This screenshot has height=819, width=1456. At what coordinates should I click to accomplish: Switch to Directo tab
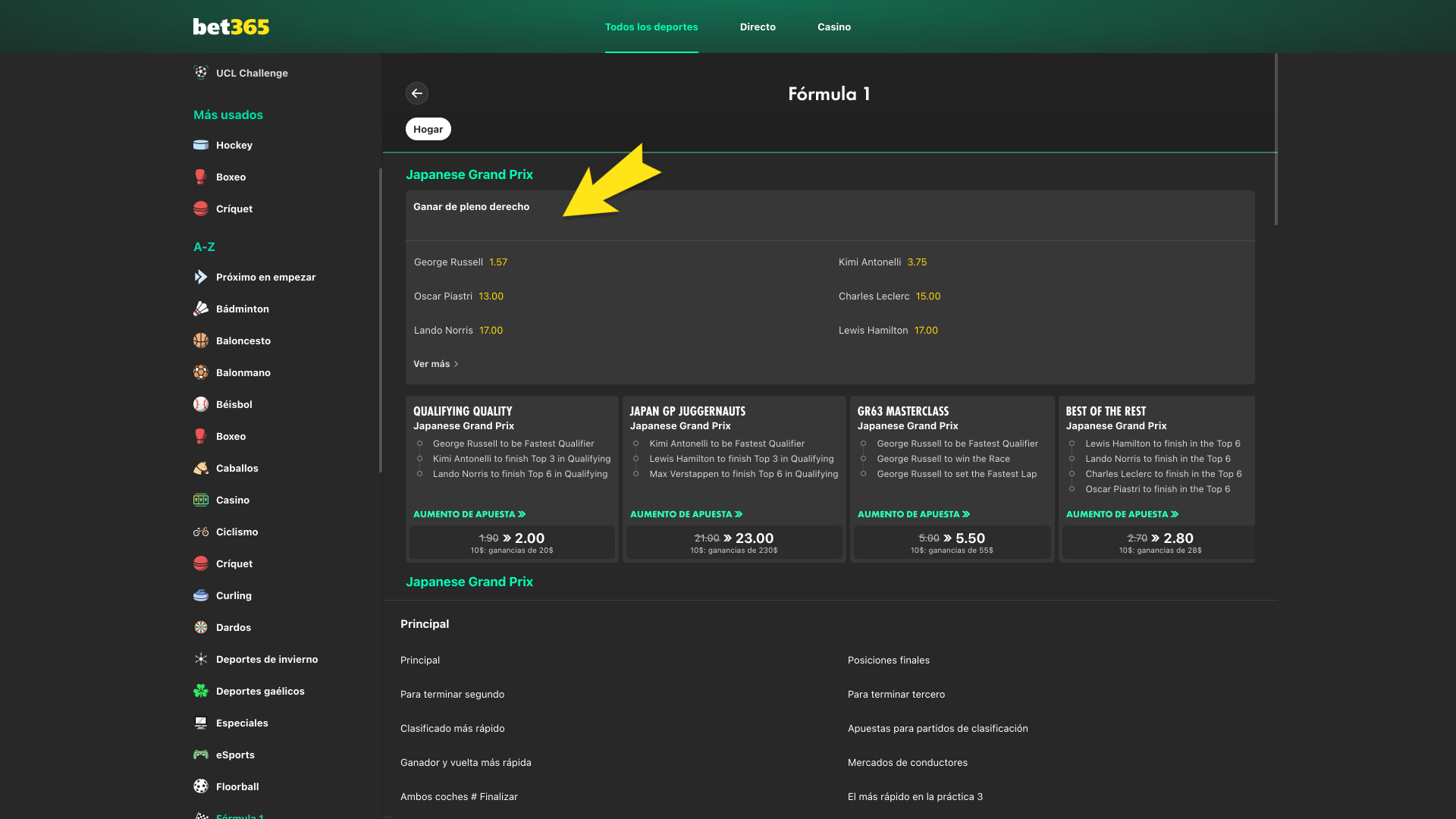(758, 27)
